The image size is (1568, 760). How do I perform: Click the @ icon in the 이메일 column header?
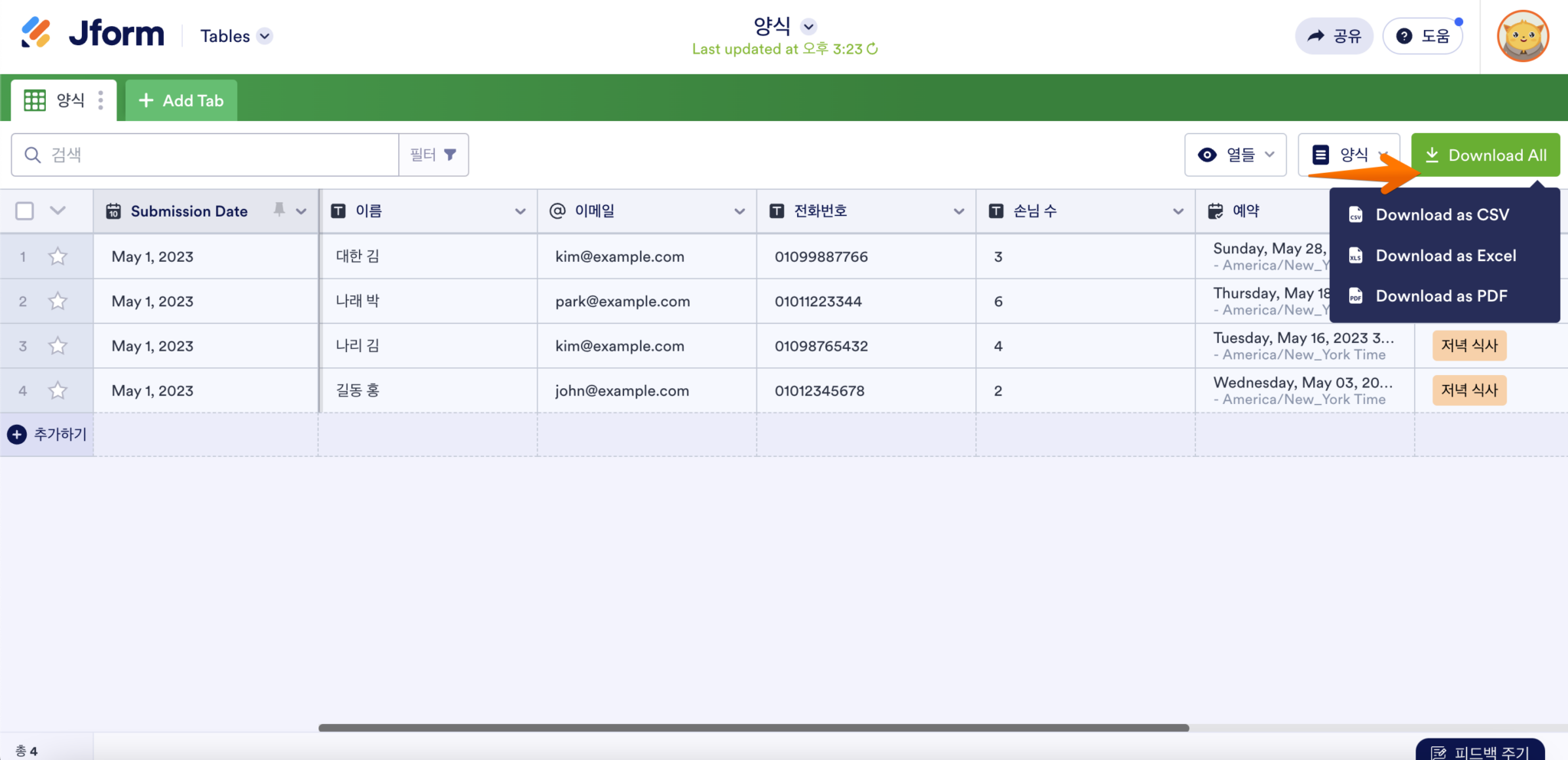pyautogui.click(x=557, y=210)
